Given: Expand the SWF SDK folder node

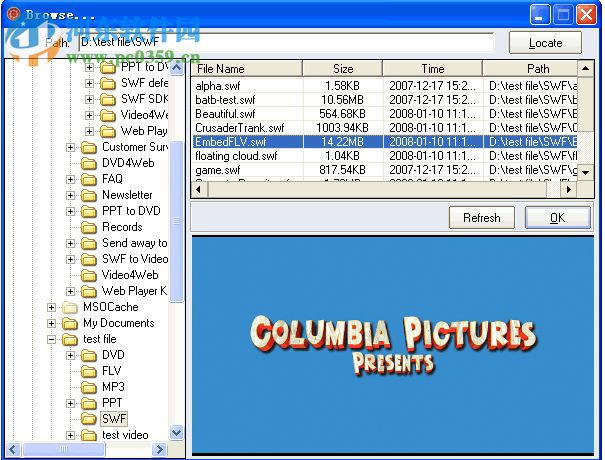Looking at the screenshot, I should coord(89,99).
